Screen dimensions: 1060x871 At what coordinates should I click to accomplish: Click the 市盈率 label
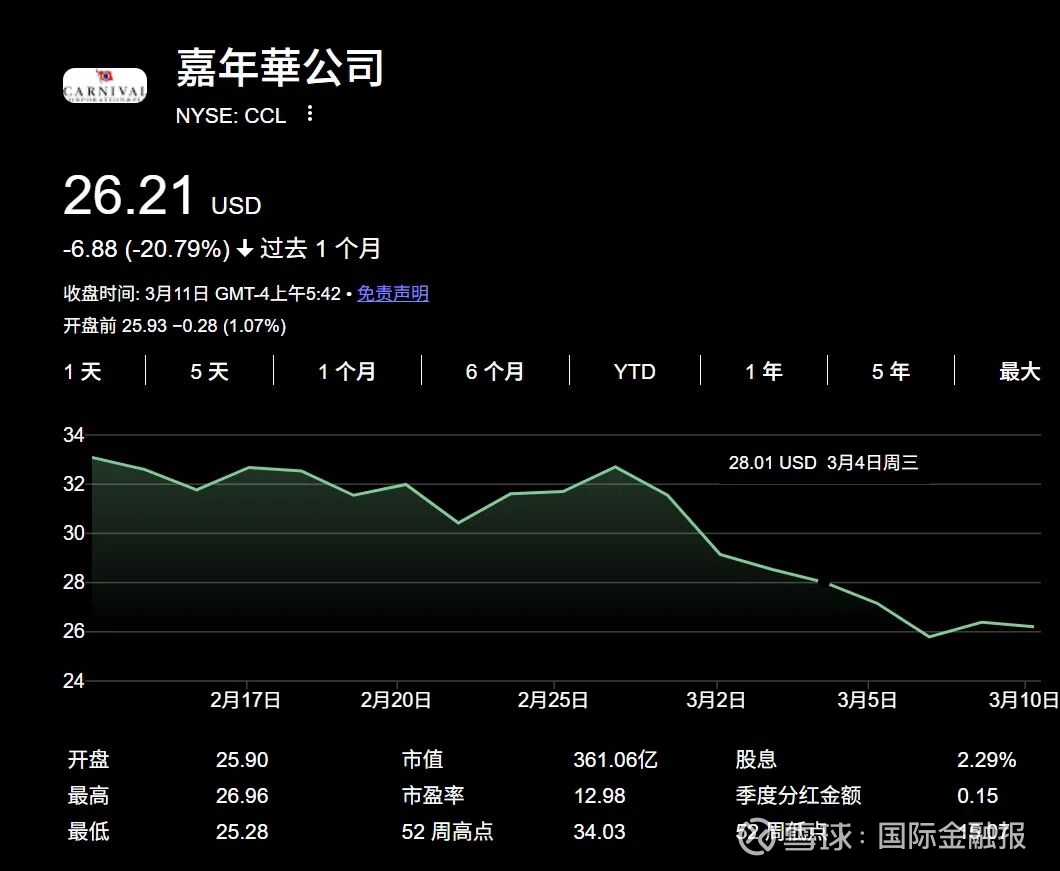[433, 795]
